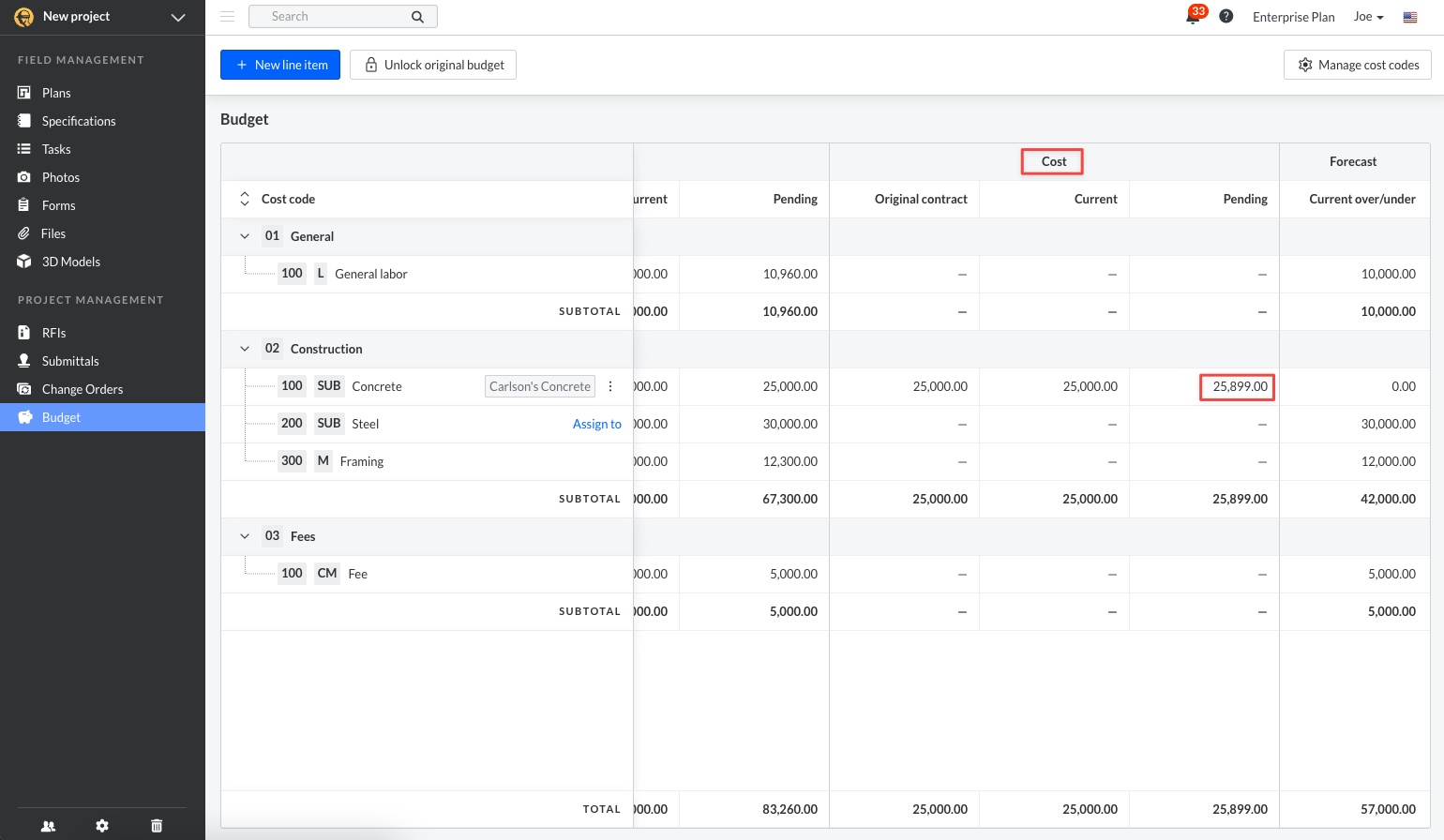Collapse the 03 Fees section

(x=245, y=536)
